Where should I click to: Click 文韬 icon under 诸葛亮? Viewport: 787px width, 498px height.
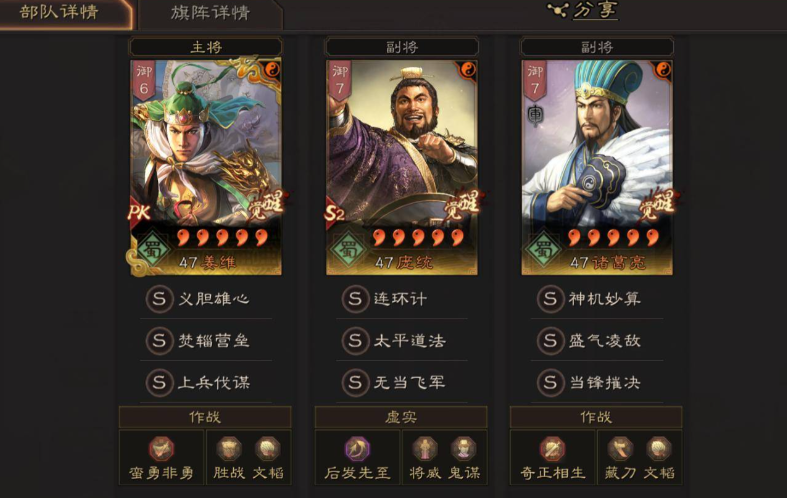click(x=659, y=448)
